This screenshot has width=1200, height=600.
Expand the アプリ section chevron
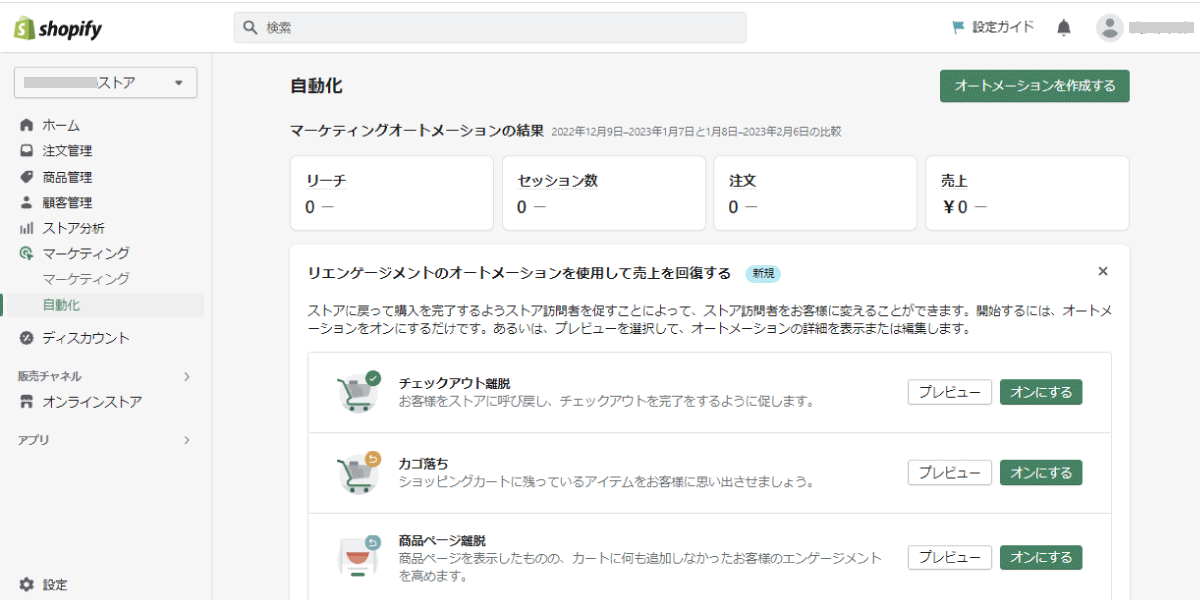[187, 440]
